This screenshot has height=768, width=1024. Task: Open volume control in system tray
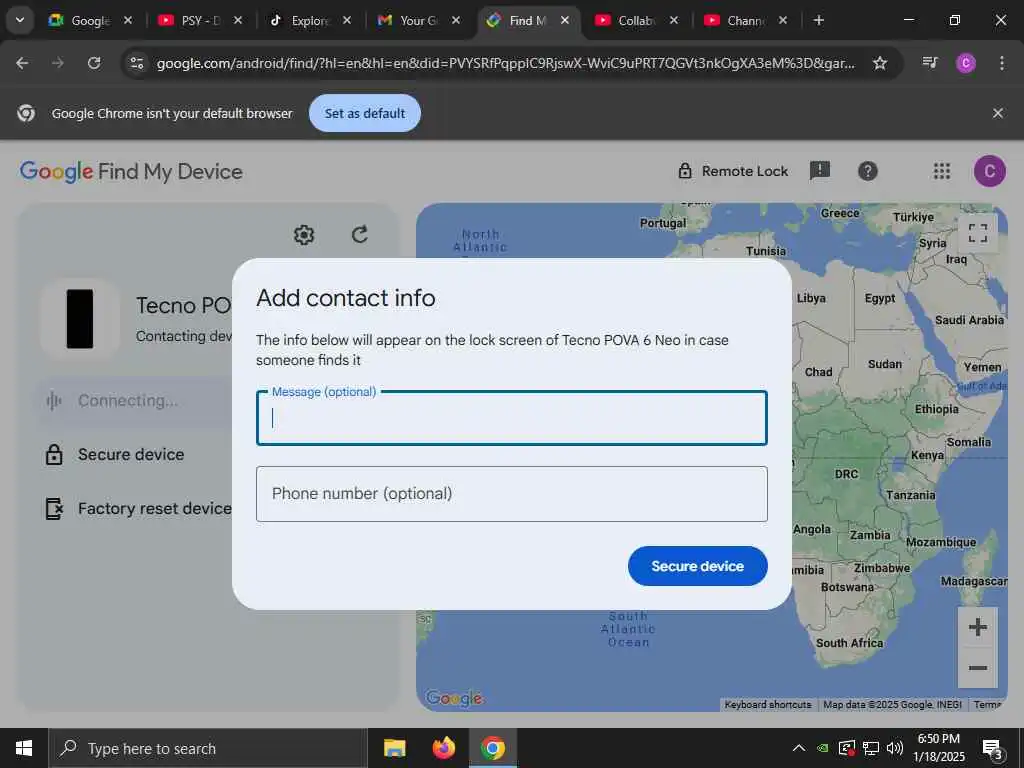895,748
